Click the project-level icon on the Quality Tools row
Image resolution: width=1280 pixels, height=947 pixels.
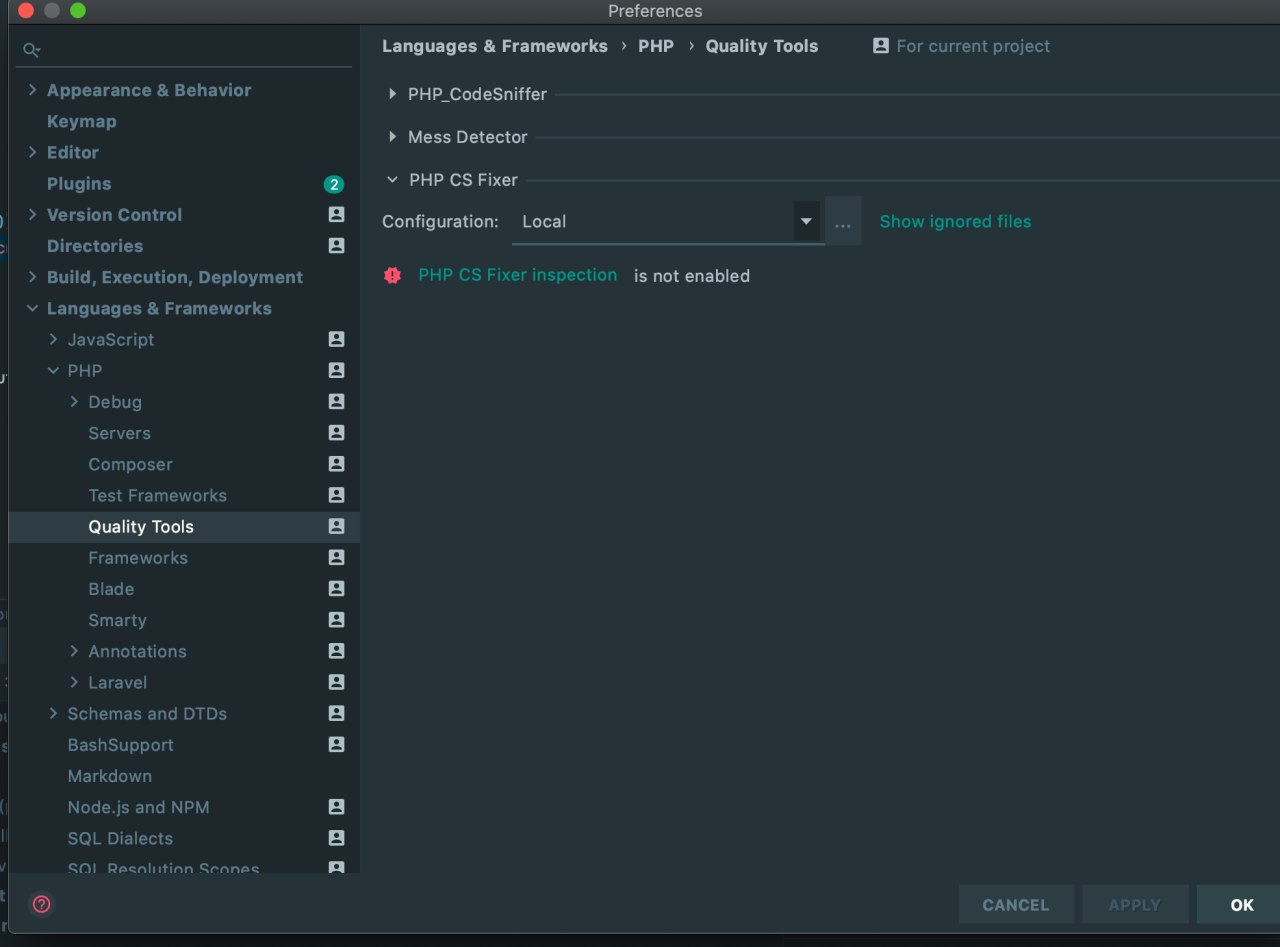click(x=337, y=526)
